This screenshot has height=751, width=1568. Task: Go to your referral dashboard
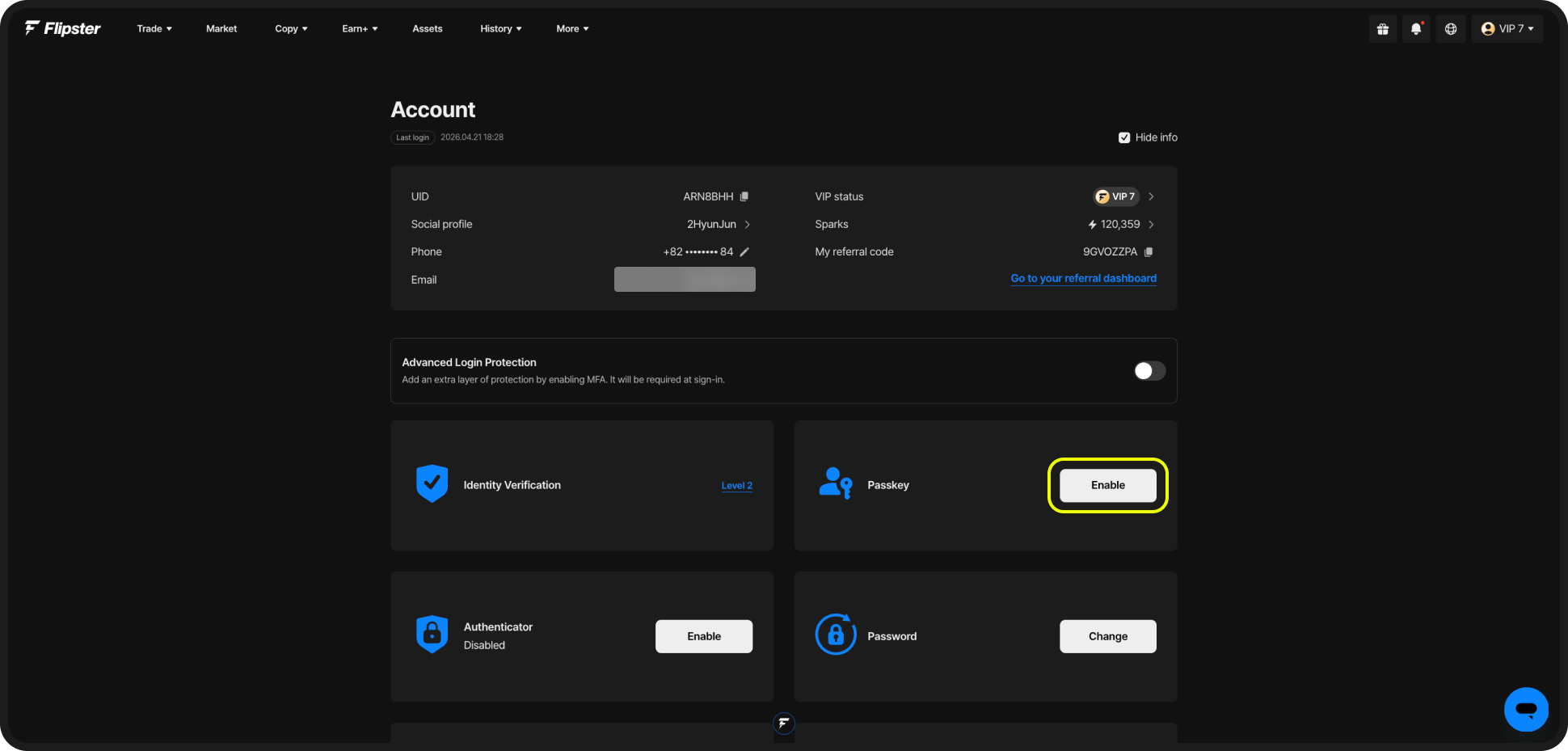point(1084,278)
